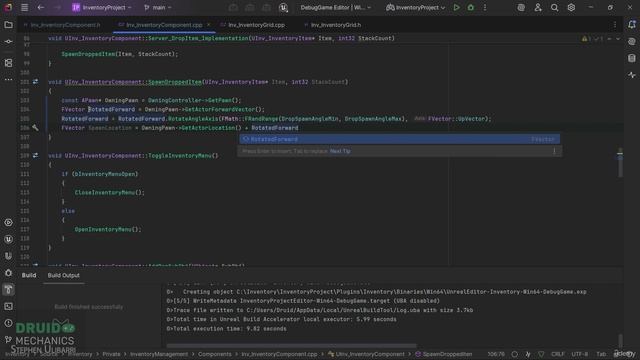Navigate forward with the right arrow
Screen dimensions: 640x360
[x=58, y=7]
